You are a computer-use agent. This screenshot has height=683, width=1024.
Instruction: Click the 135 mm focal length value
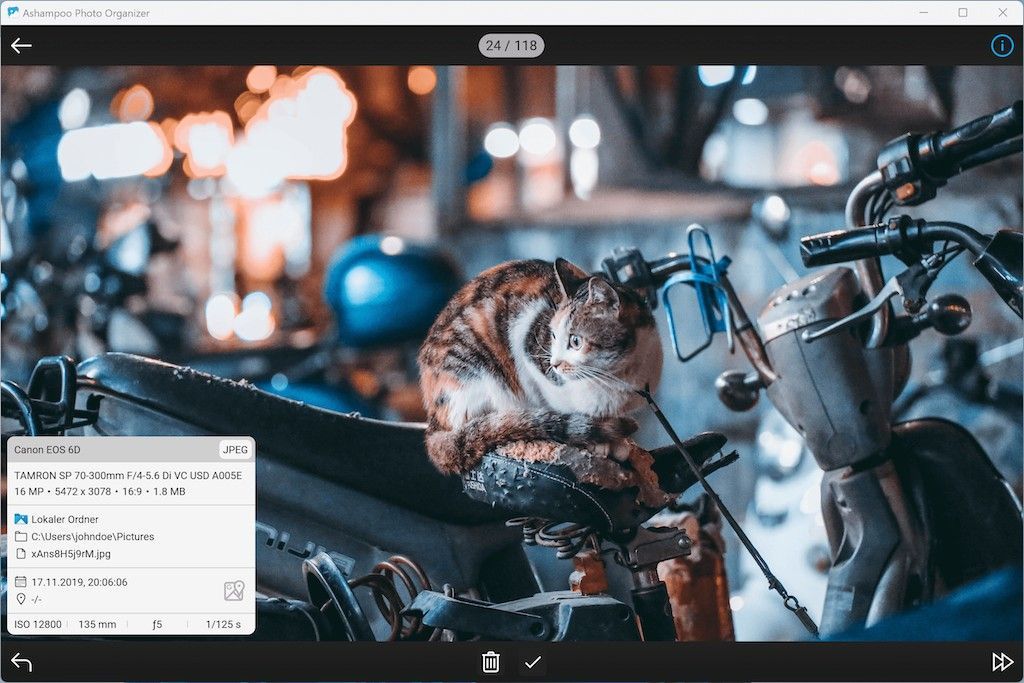[x=97, y=625]
